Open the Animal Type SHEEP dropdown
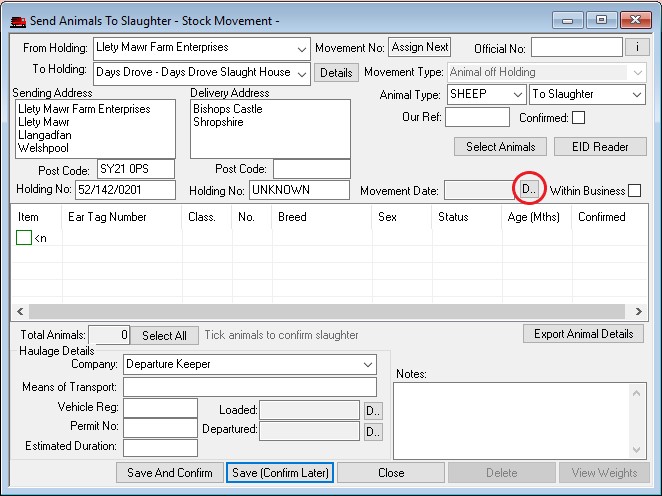This screenshot has height=496, width=662. (x=516, y=94)
